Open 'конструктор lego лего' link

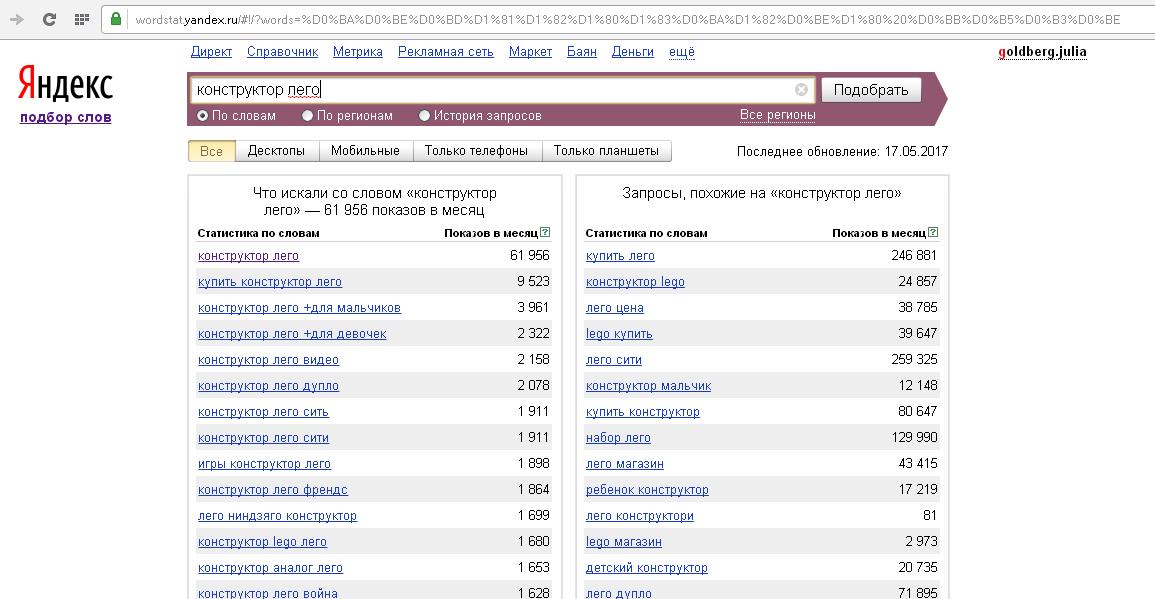coord(262,542)
